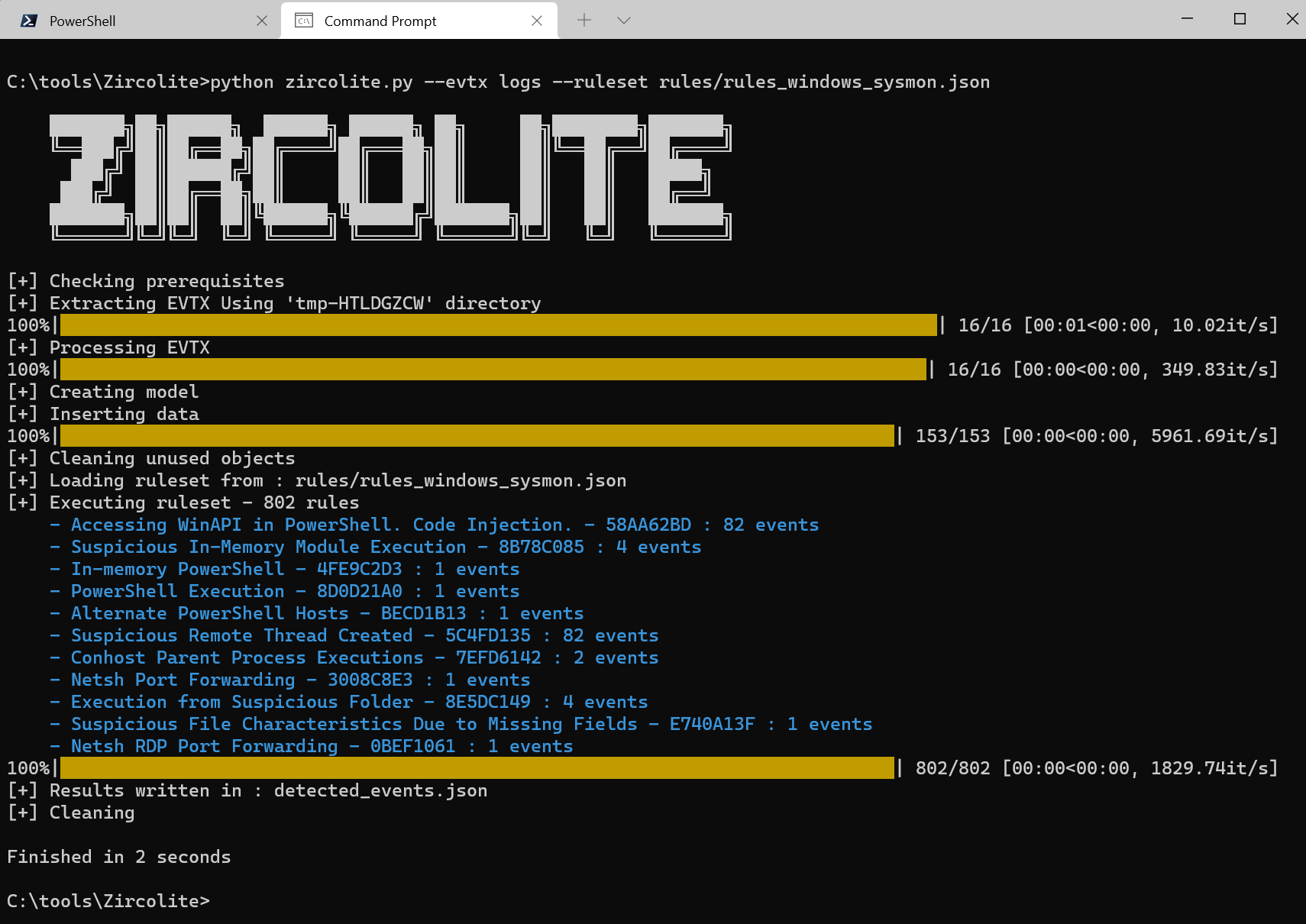Click 'Extracting EVTX Using' line

[273, 303]
